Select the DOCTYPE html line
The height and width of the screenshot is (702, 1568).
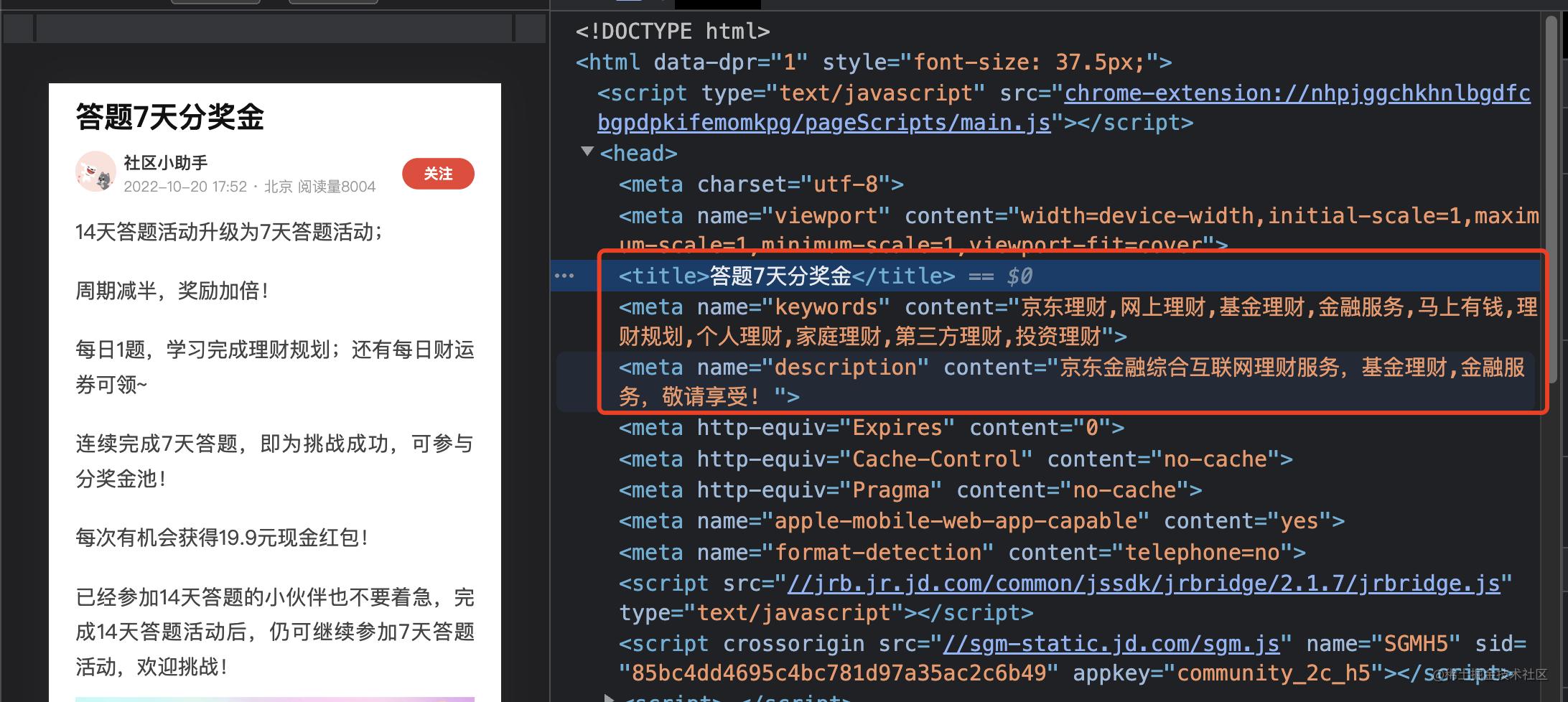tap(671, 31)
